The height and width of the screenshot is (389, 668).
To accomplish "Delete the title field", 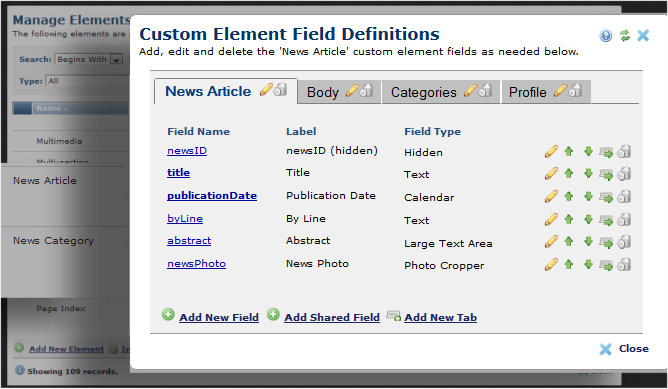I will (x=624, y=174).
